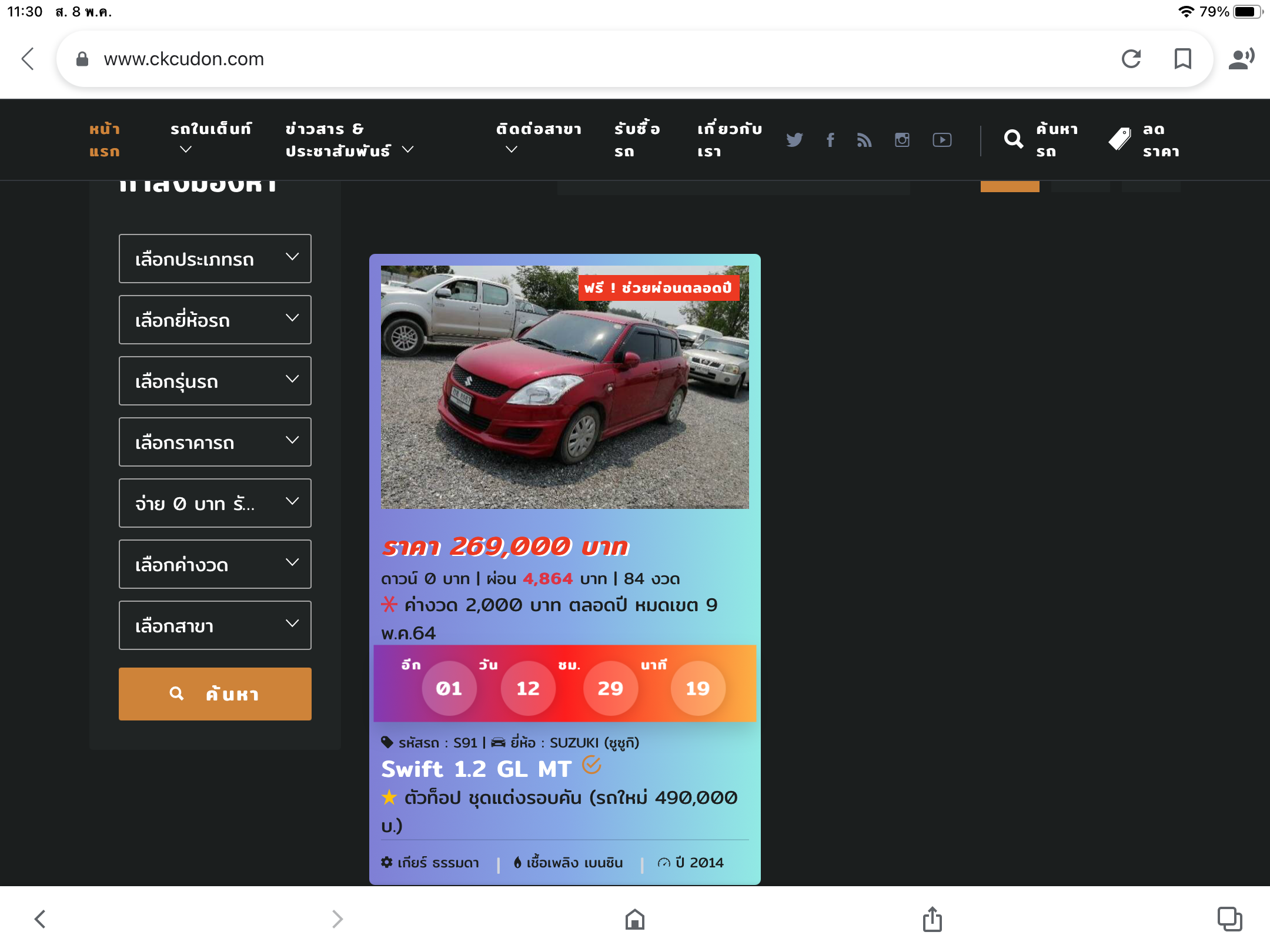Screen dimensions: 1270x952
Task: Open the เลือกราคารถ price dropdown
Action: click(215, 442)
